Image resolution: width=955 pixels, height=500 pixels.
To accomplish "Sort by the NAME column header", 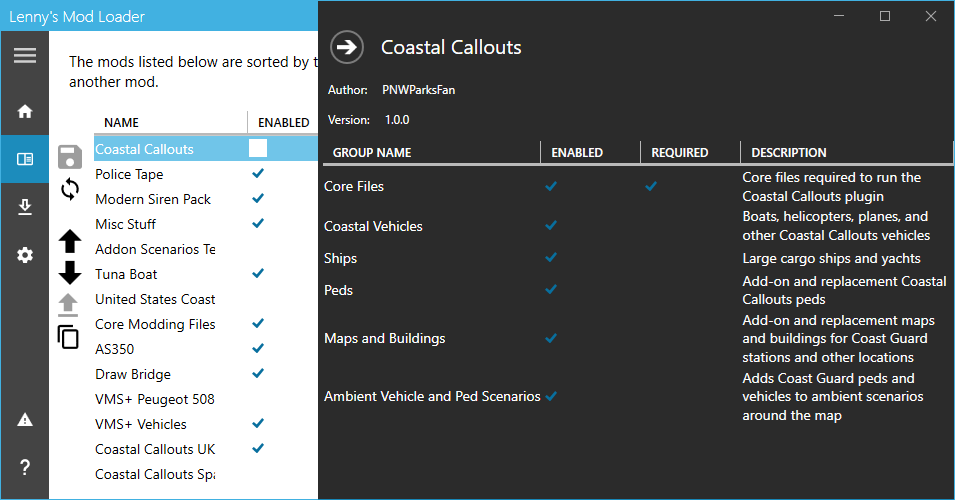I will pos(121,123).
